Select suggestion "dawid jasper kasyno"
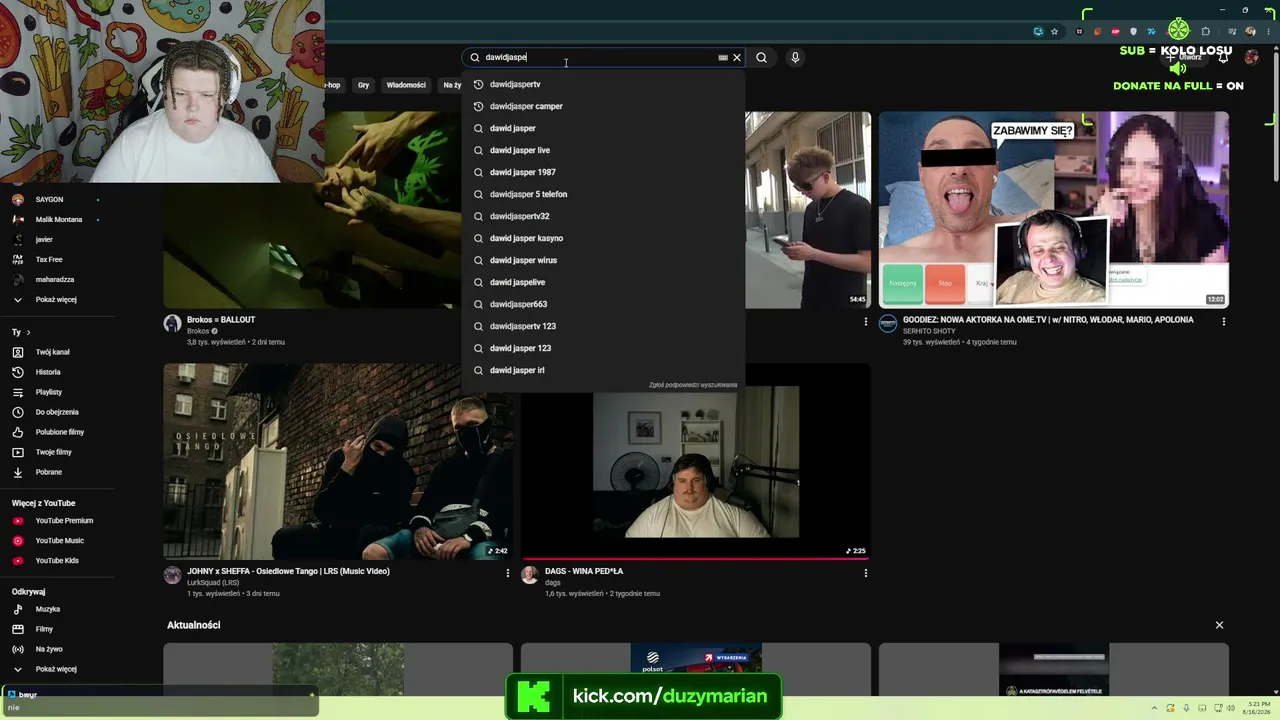 tap(603, 238)
